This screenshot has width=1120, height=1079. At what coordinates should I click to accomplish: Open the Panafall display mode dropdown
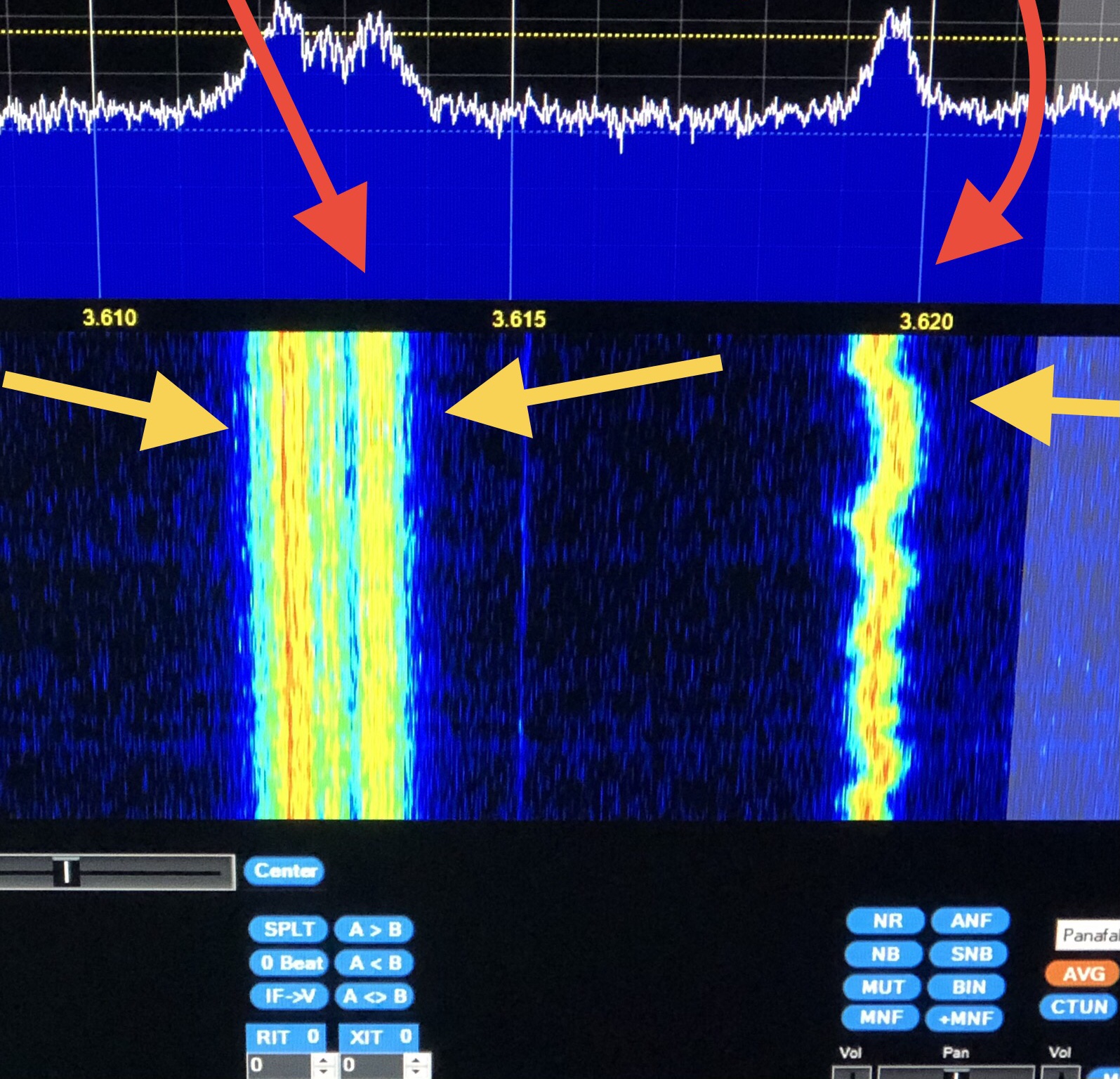(x=1088, y=935)
